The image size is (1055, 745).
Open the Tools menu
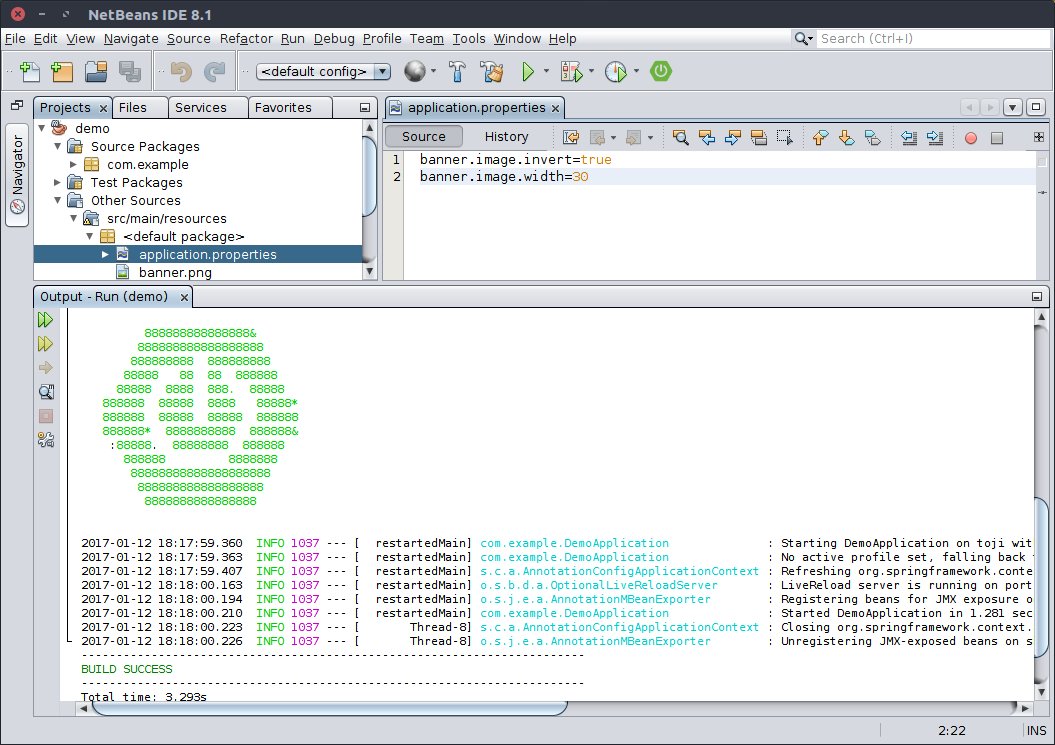pyautogui.click(x=469, y=38)
